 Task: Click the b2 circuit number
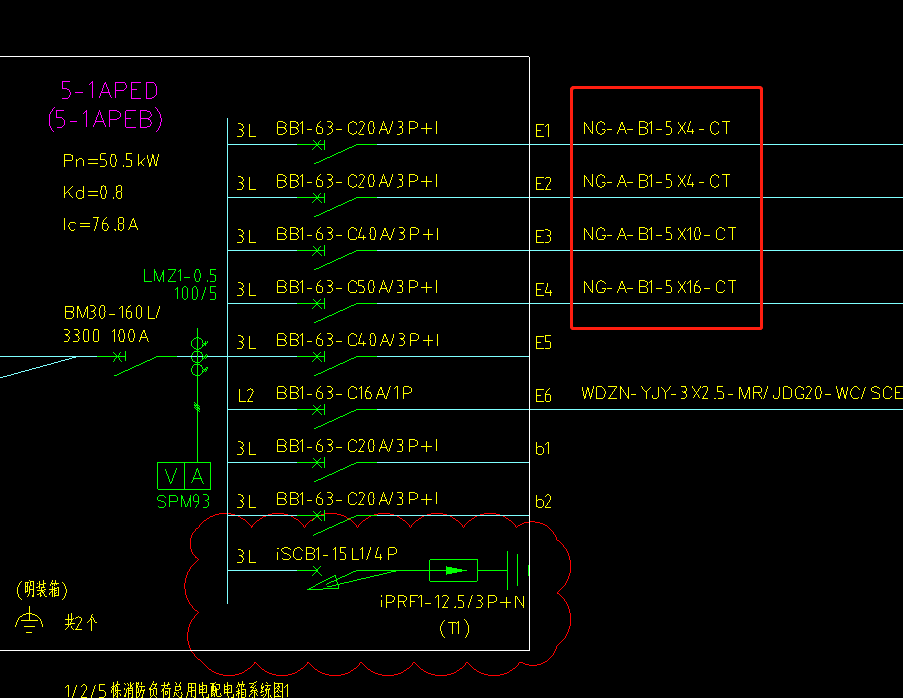pyautogui.click(x=543, y=502)
